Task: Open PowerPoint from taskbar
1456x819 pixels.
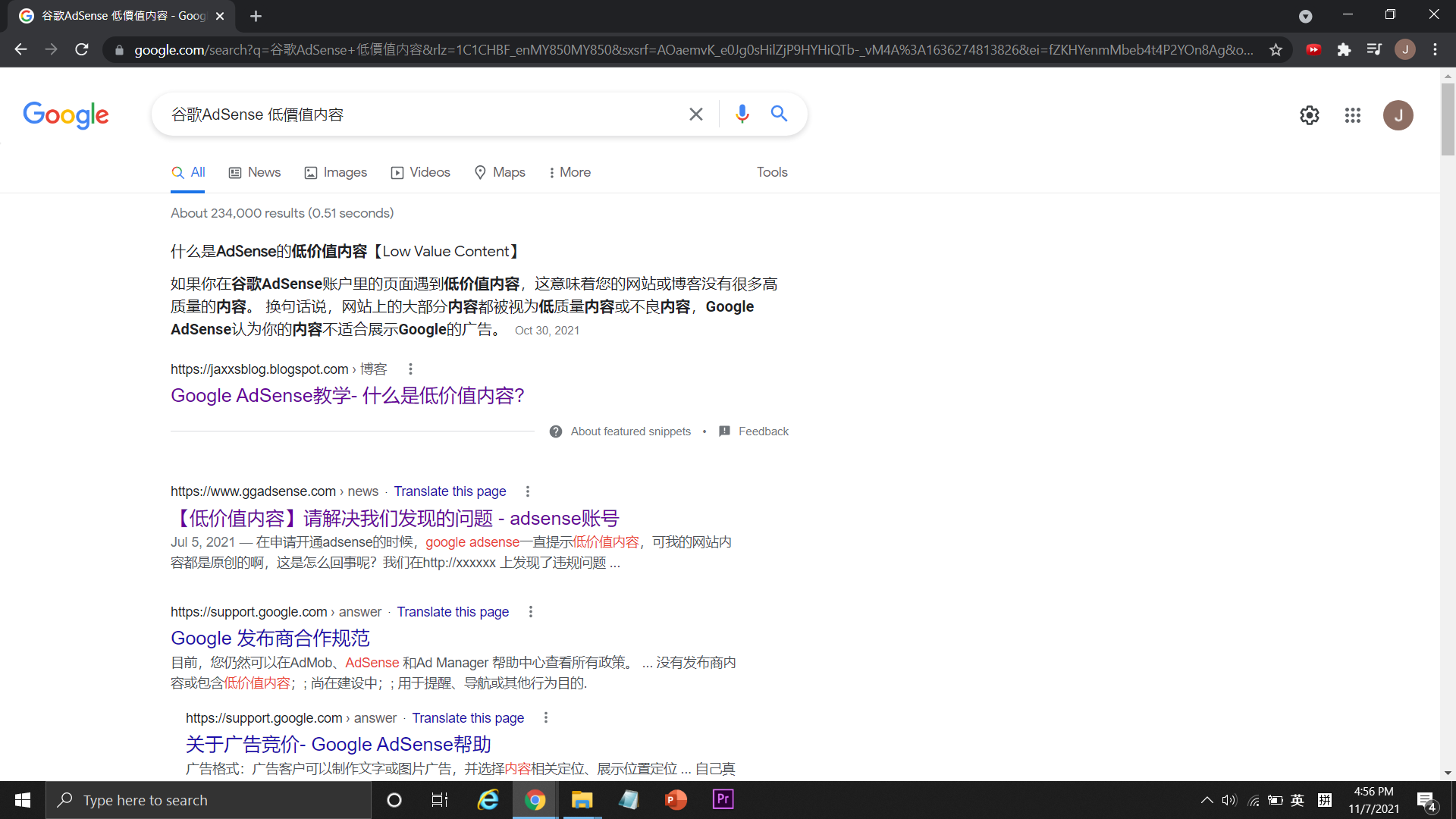Action: (x=676, y=800)
